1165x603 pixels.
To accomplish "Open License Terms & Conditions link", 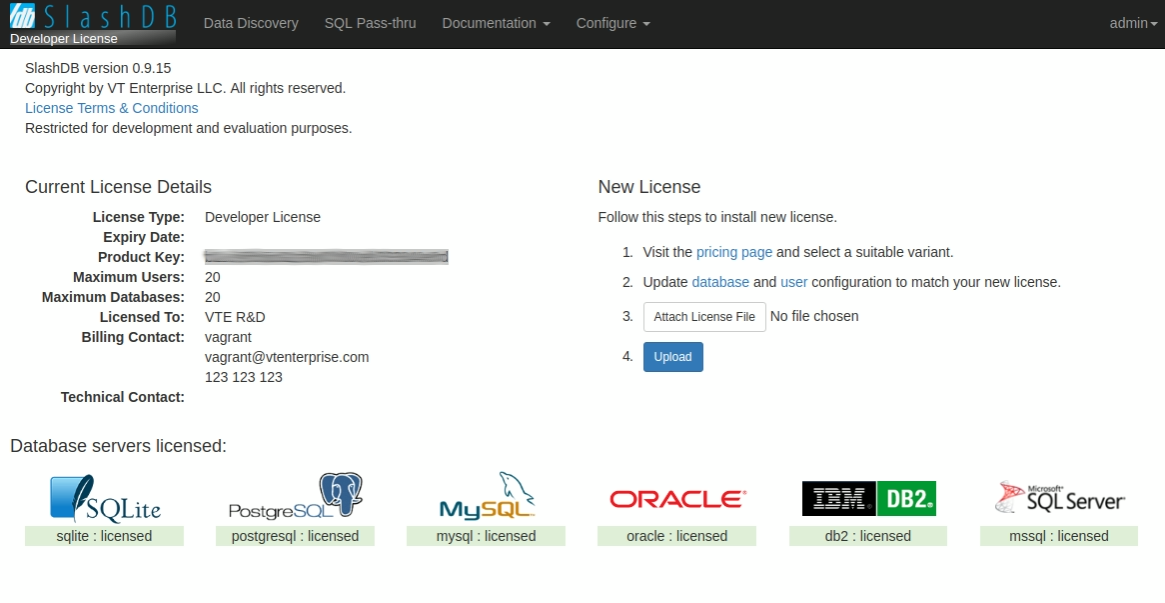I will [111, 108].
